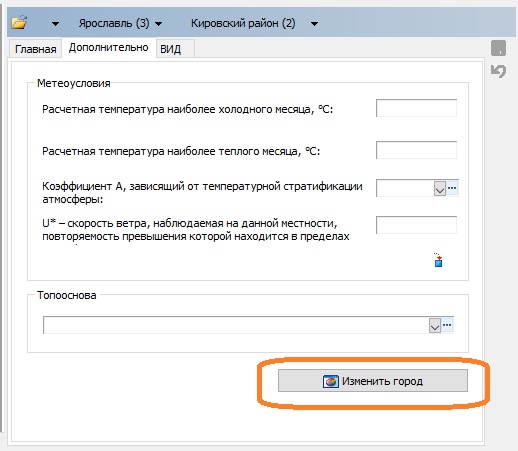Click the undo arrow icon

click(x=498, y=71)
